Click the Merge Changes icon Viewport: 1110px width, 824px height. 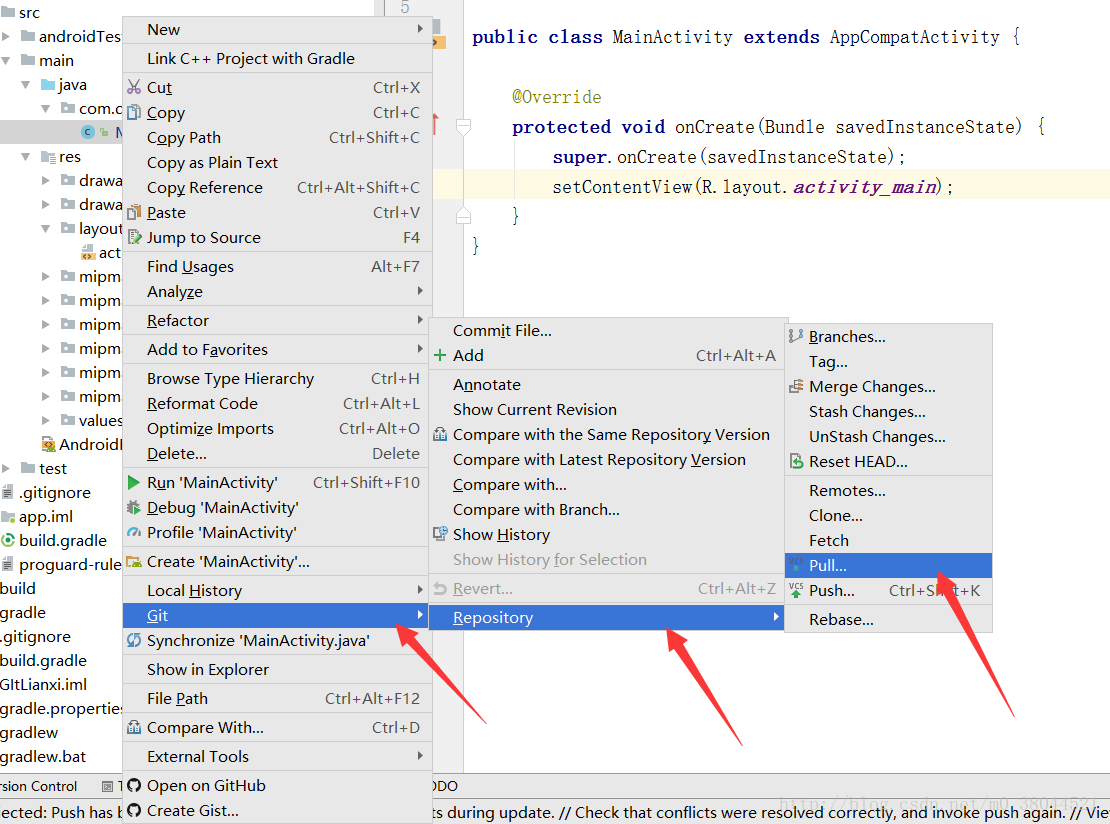[x=796, y=387]
